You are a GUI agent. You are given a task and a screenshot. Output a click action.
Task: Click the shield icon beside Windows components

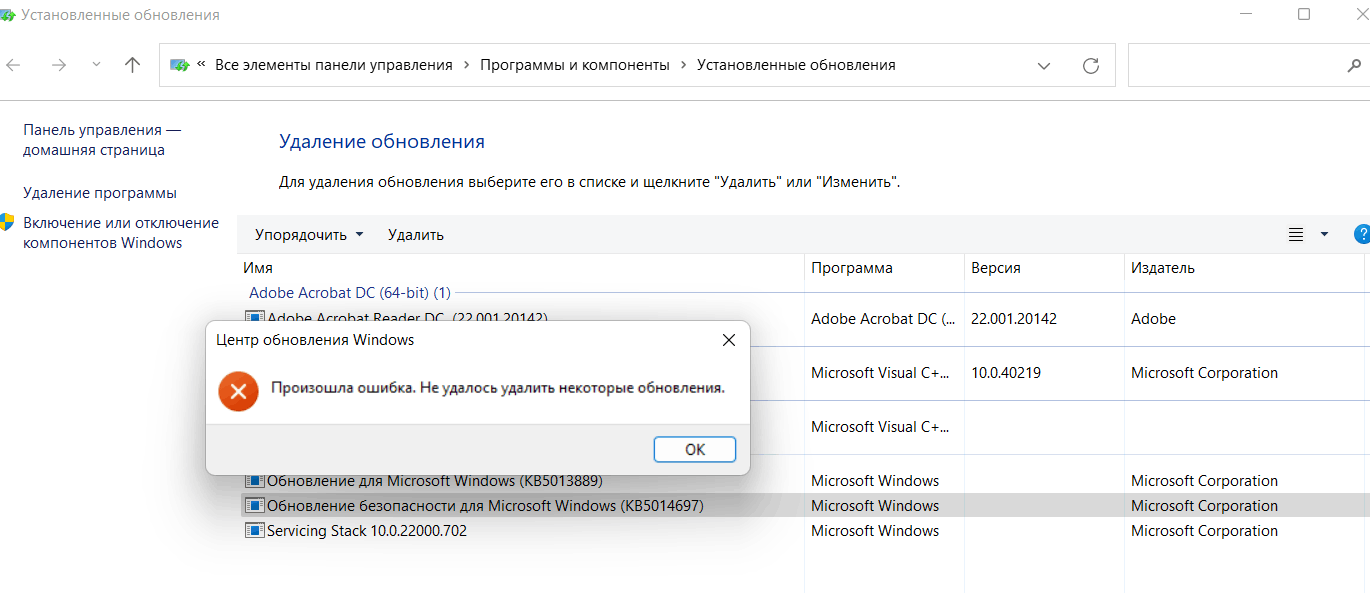click(8, 223)
